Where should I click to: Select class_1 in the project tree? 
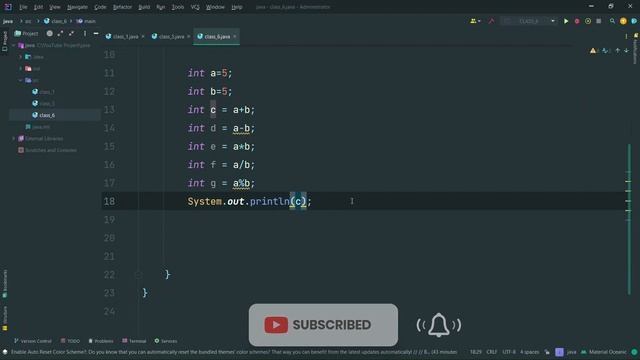43,92
